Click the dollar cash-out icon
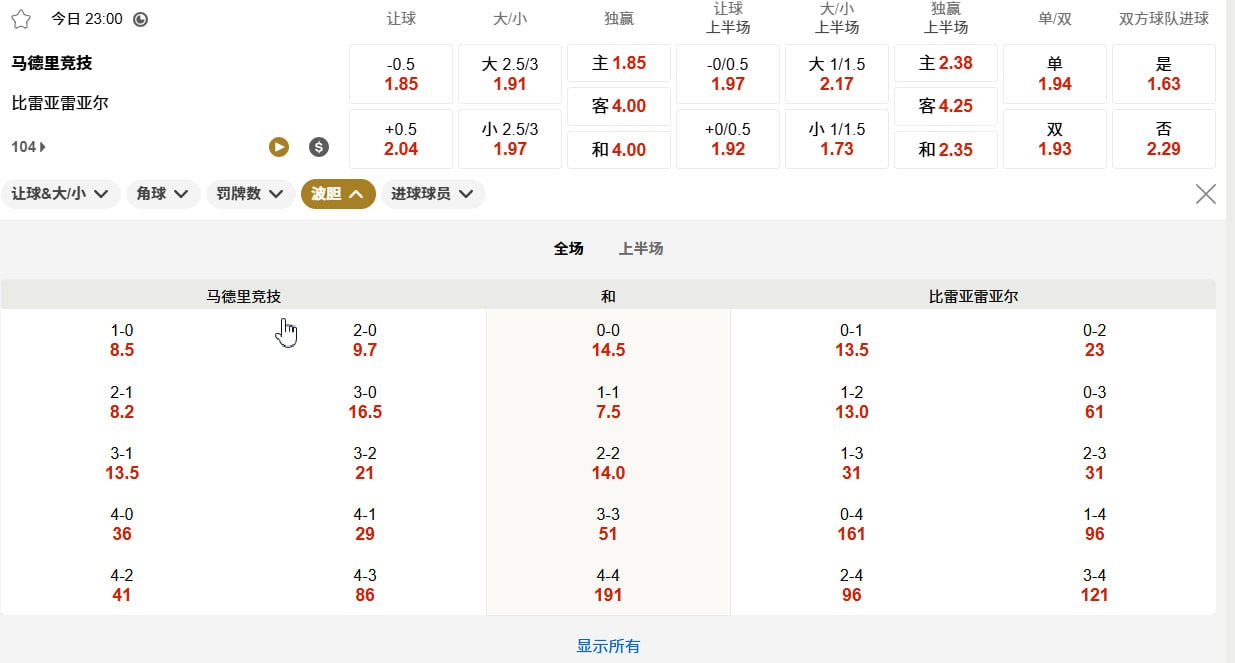The height and width of the screenshot is (663, 1235). [x=319, y=147]
